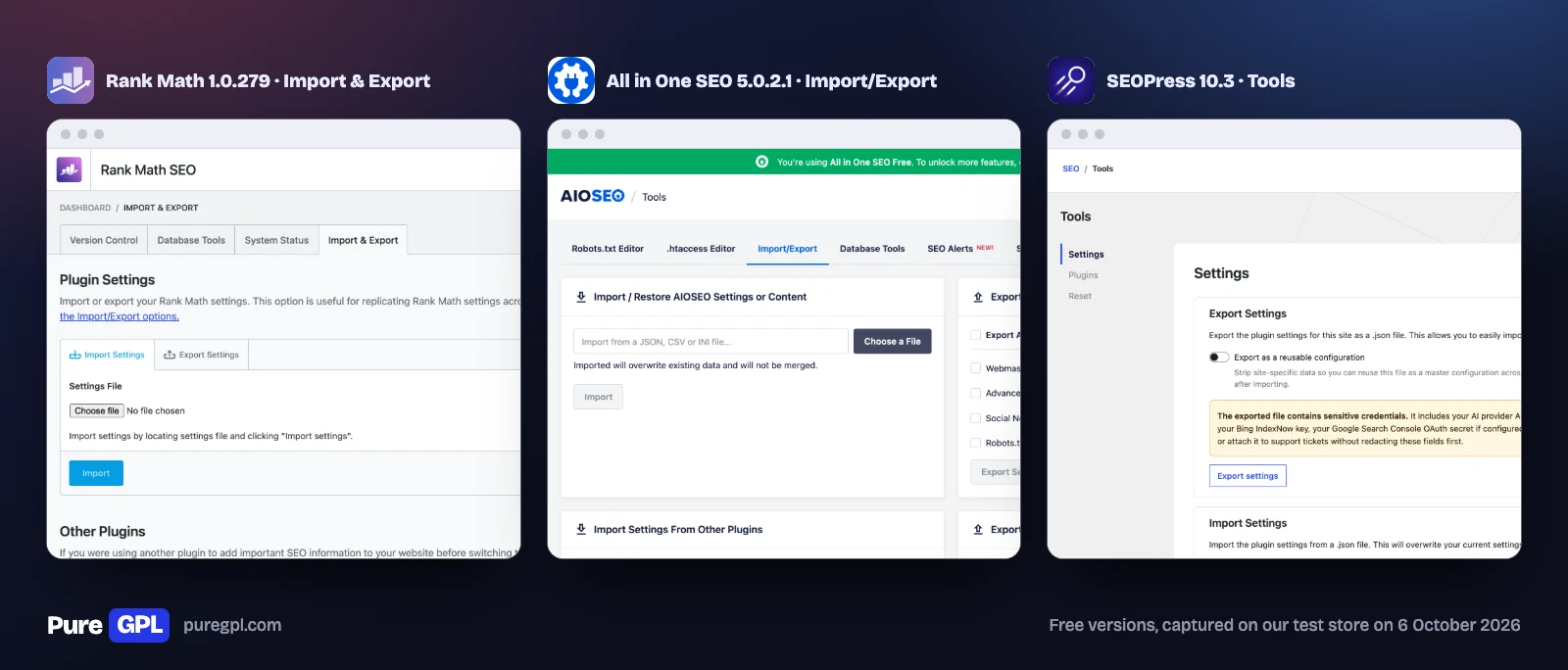Switch to Import Settings sub-tab
1568x670 pixels.
tap(107, 355)
